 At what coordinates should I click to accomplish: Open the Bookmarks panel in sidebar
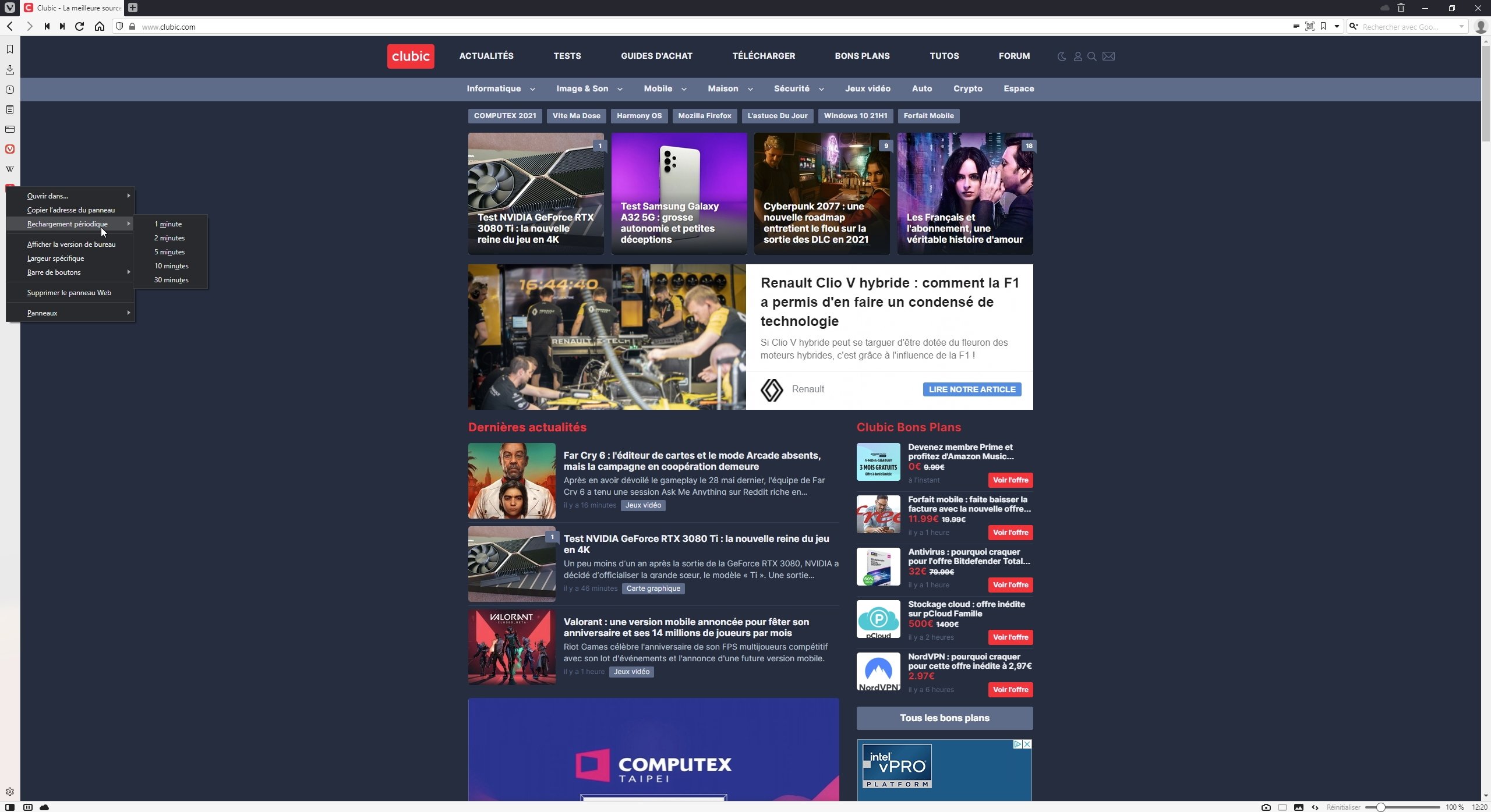[10, 49]
